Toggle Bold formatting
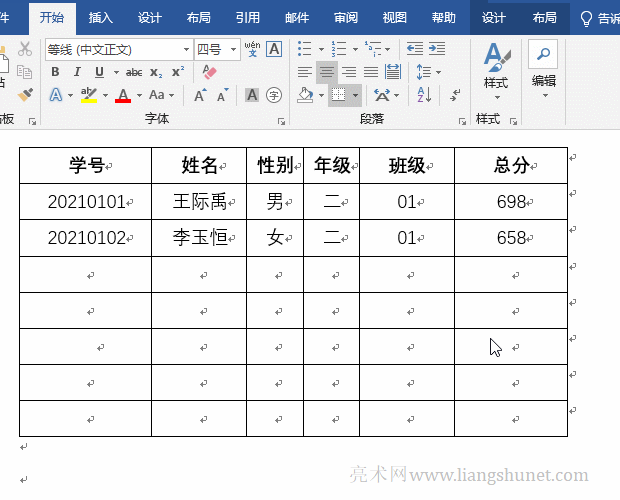 pos(55,72)
